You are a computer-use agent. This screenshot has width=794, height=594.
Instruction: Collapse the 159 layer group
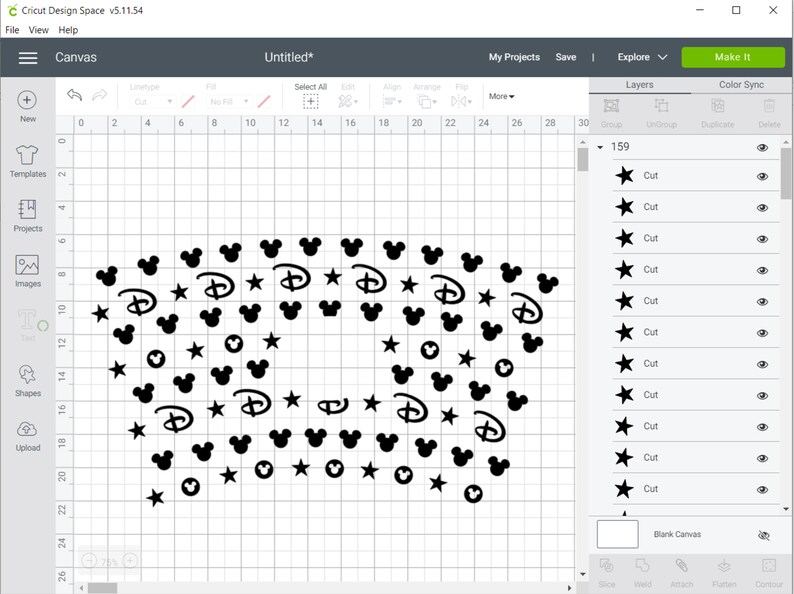pos(600,147)
